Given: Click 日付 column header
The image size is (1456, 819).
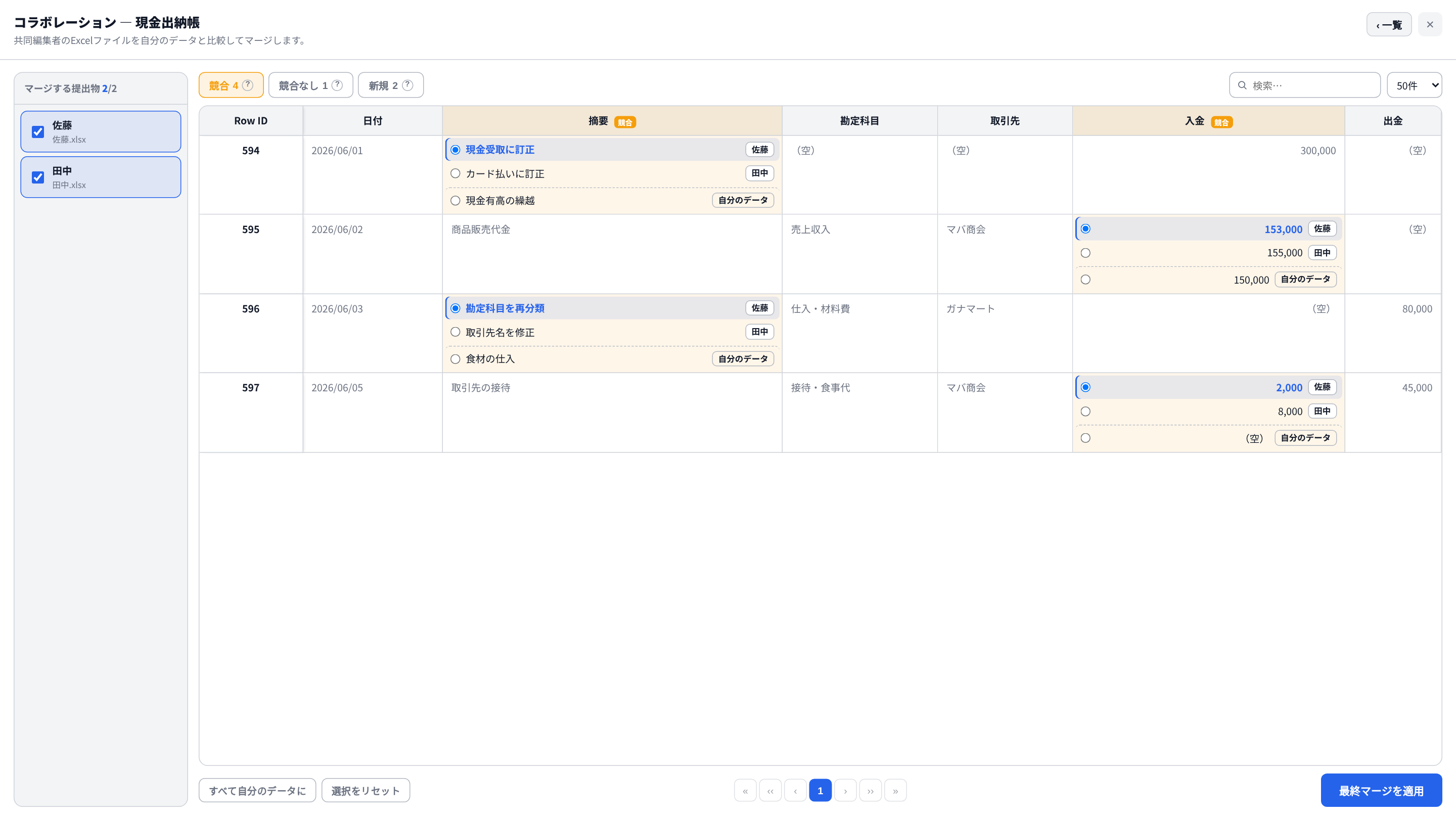Looking at the screenshot, I should click(x=373, y=121).
